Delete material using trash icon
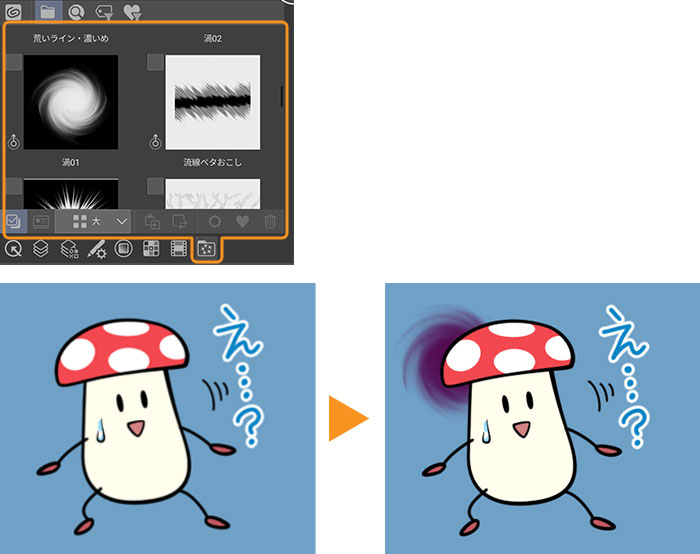This screenshot has height=554, width=700. point(270,221)
